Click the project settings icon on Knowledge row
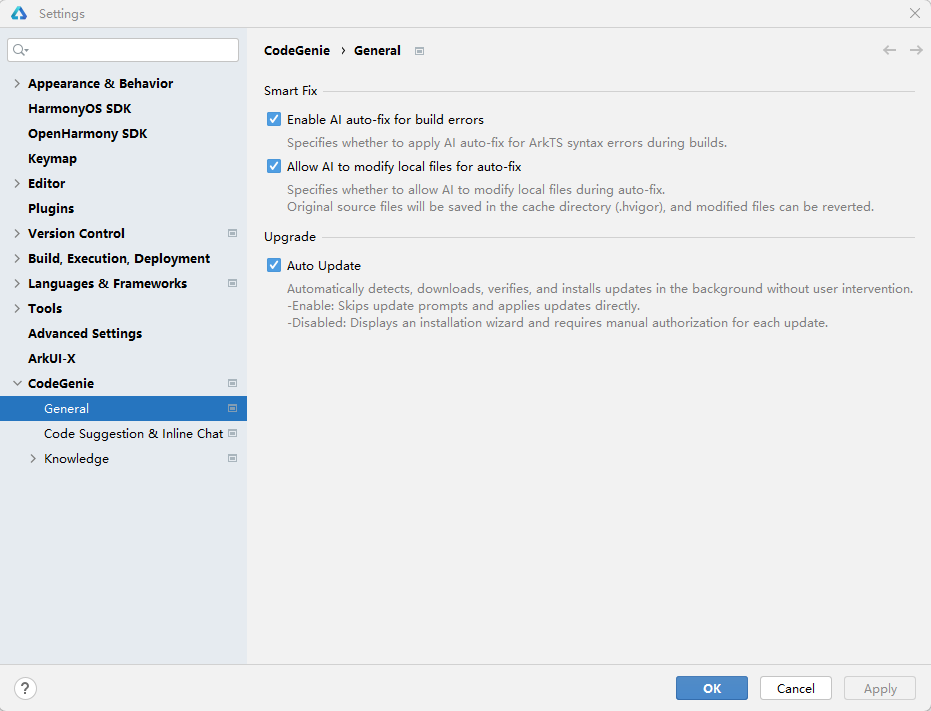931x711 pixels. pos(232,458)
